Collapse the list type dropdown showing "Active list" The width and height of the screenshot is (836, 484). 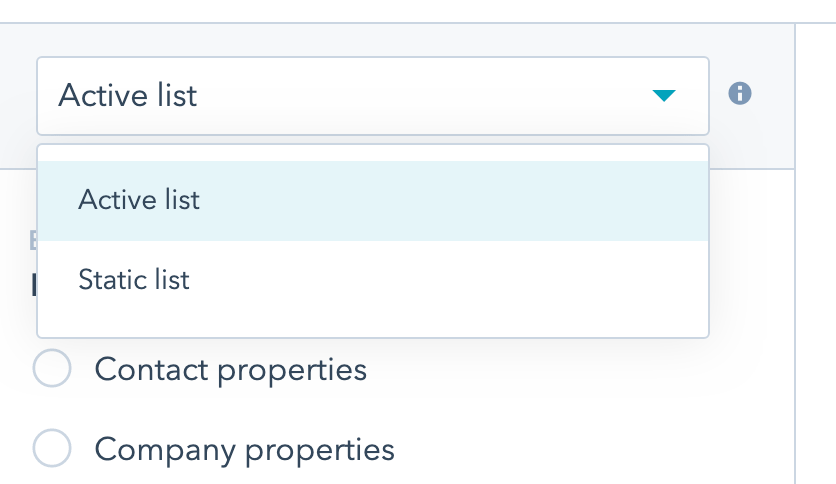tap(372, 96)
